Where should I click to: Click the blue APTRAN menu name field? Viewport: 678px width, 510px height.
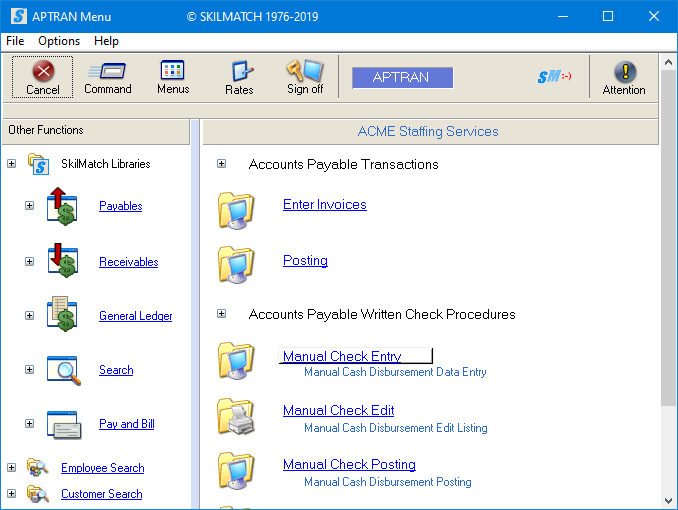click(403, 77)
